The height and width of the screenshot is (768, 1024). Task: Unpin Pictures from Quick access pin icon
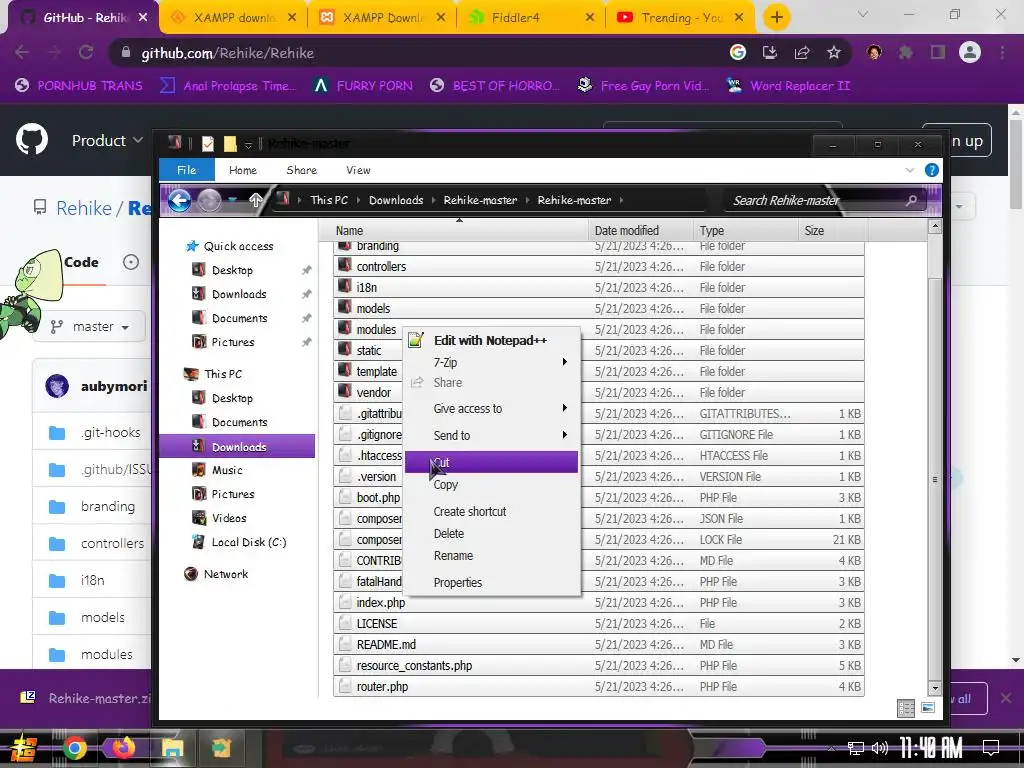tap(306, 342)
